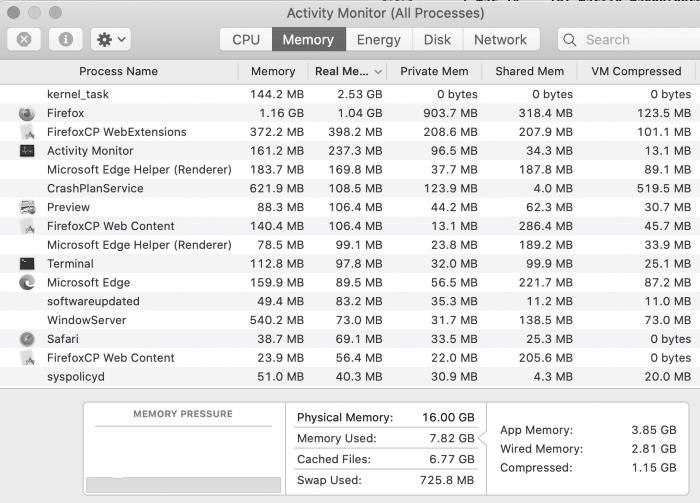Sort by Process Name column header
700x503 pixels.
(118, 72)
